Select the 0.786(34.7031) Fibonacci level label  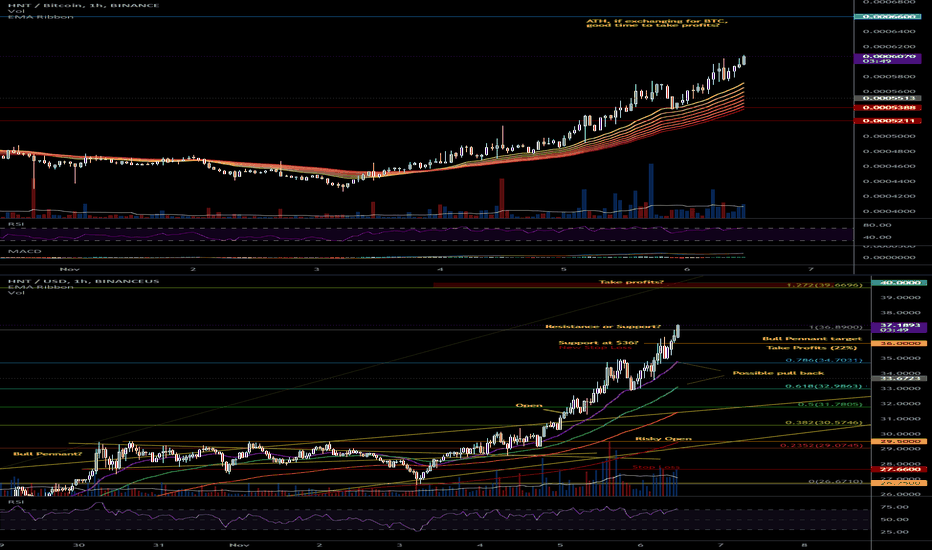pos(823,360)
